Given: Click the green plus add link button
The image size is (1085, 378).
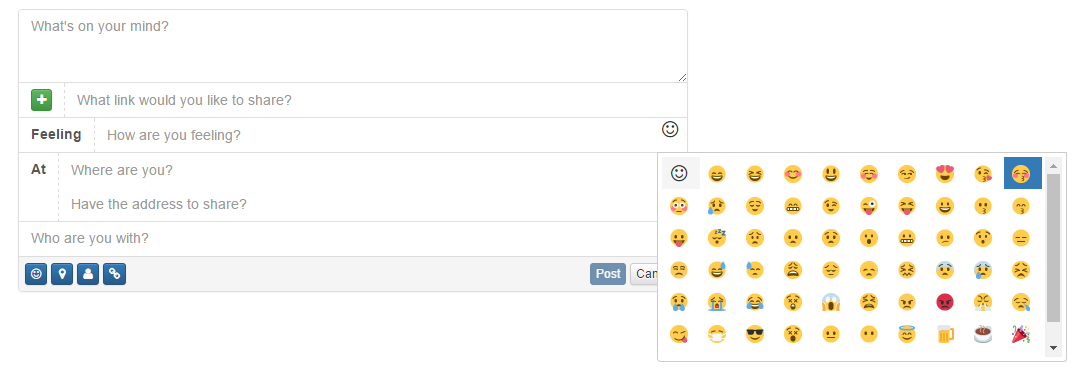Looking at the screenshot, I should [x=42, y=100].
